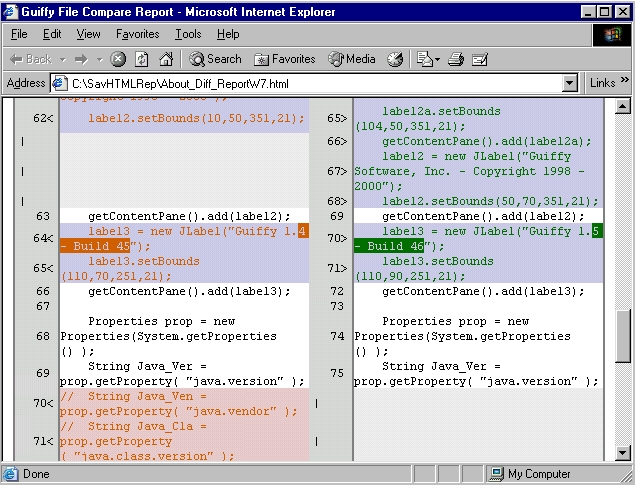Image resolution: width=635 pixels, height=485 pixels.
Task: Click the scrollbar down arrow
Action: 622,452
